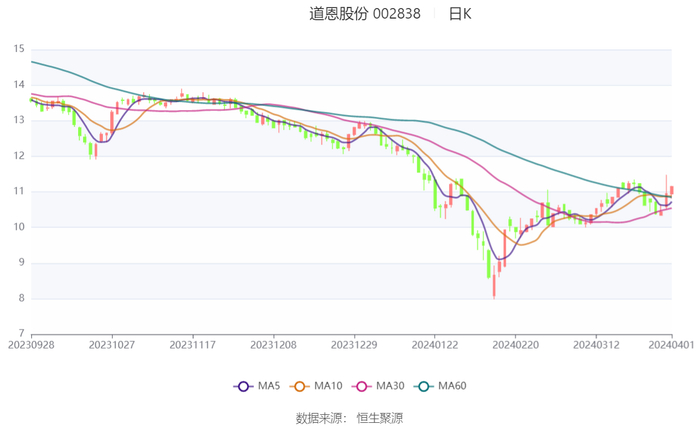Click the 20230928 start date axis label
Screen dimensions: 700x426
tap(32, 343)
